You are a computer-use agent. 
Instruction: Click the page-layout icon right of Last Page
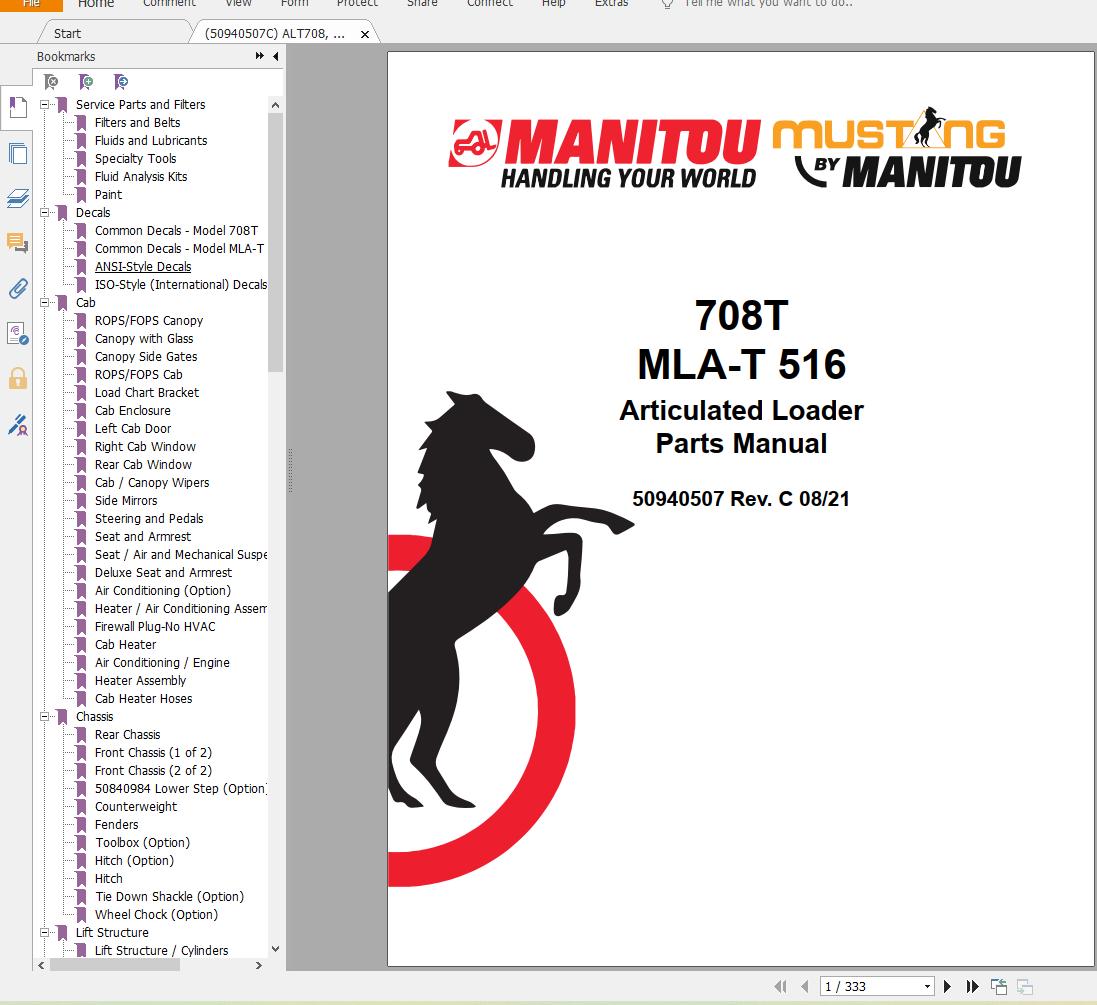click(999, 987)
